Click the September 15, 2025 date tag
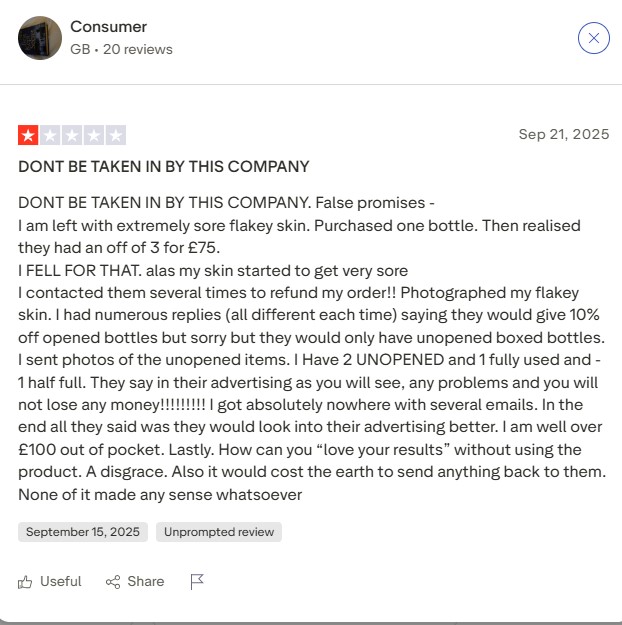Screen dimensions: 622x625 tap(83, 532)
